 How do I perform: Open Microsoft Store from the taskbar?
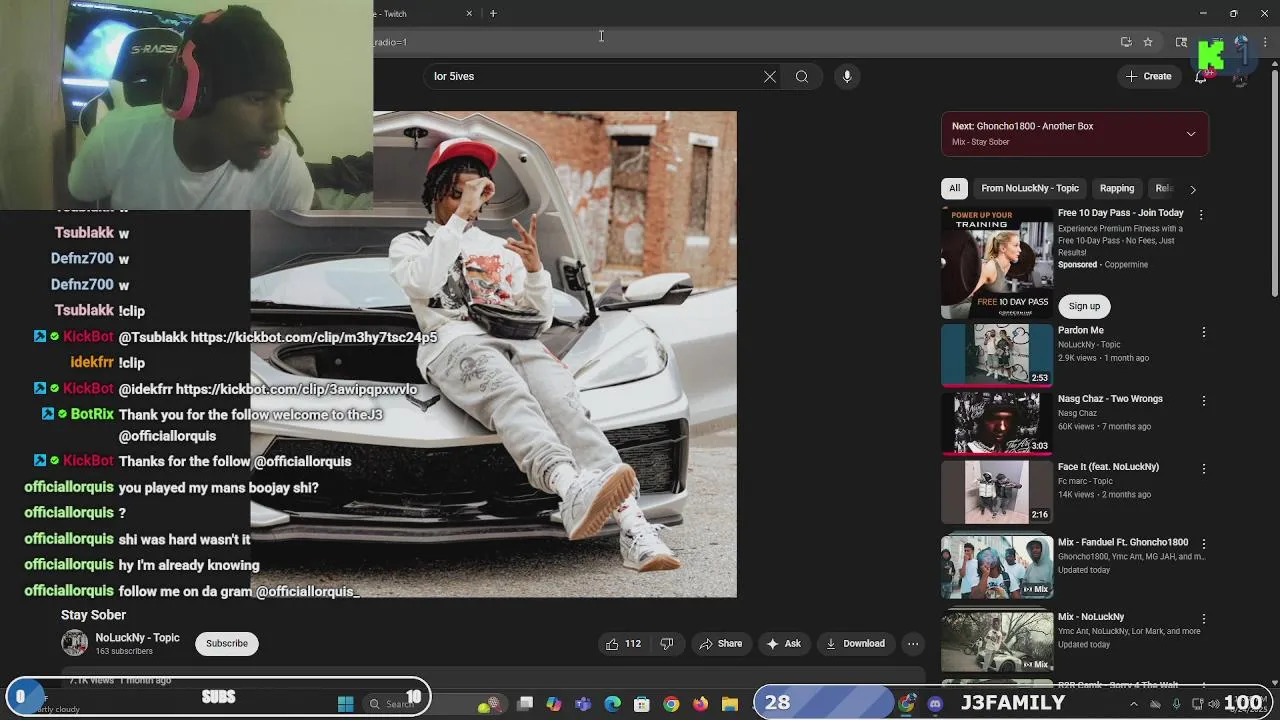coord(642,704)
